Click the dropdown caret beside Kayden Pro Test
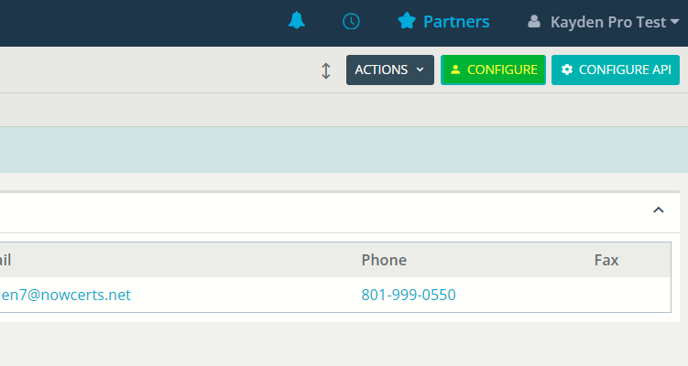Screen dimensions: 688x366 (675, 22)
